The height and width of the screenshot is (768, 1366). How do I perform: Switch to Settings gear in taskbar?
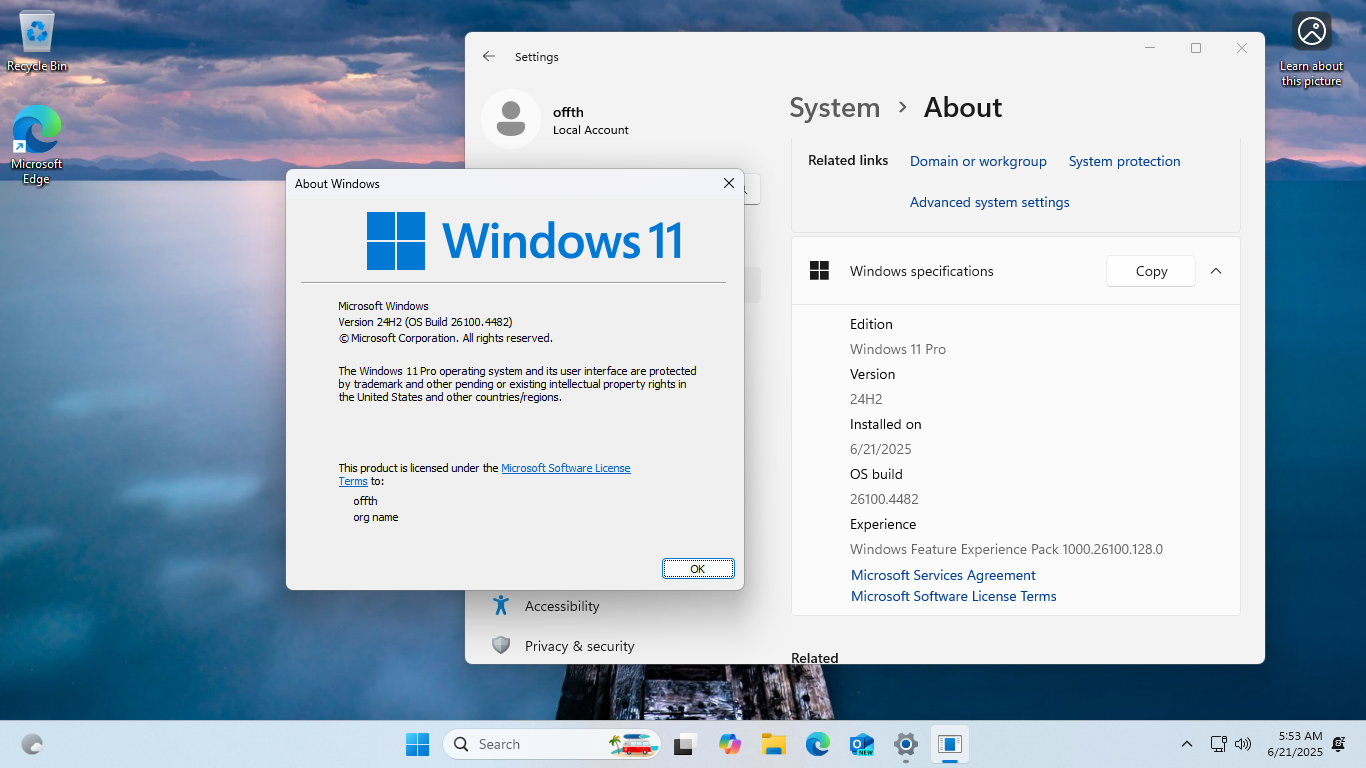click(x=906, y=744)
